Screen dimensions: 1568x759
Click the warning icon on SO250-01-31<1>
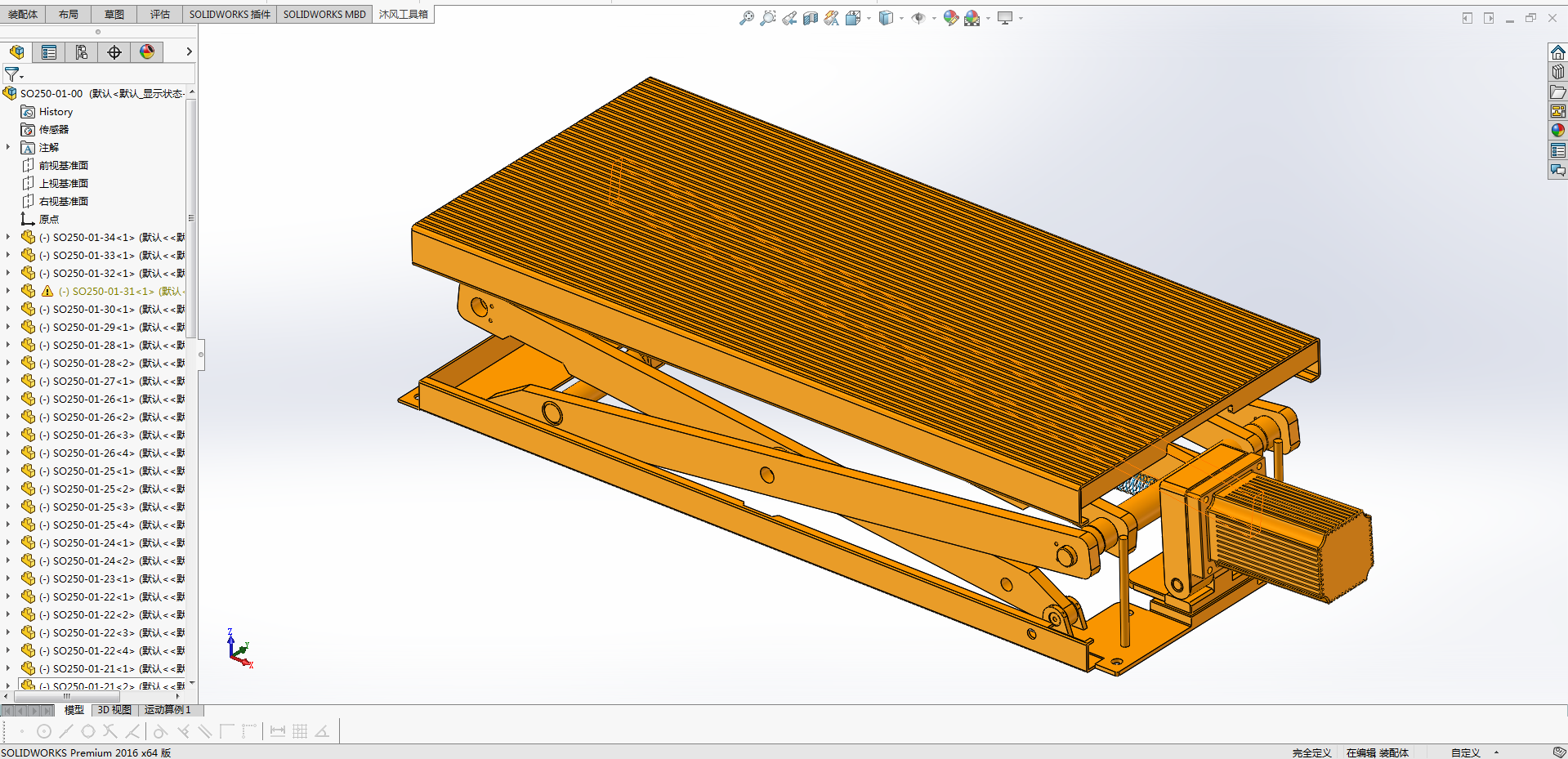[47, 292]
